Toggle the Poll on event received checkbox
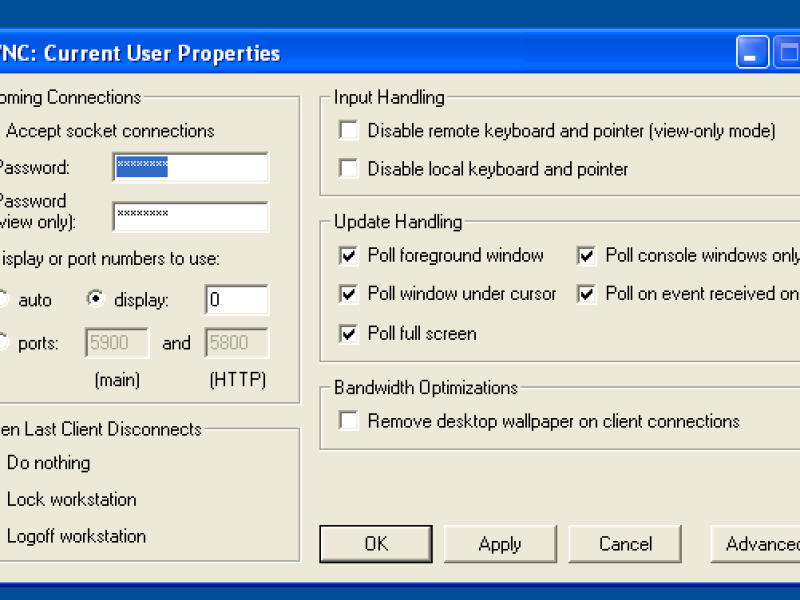Viewport: 800px width, 600px height. pyautogui.click(x=587, y=293)
